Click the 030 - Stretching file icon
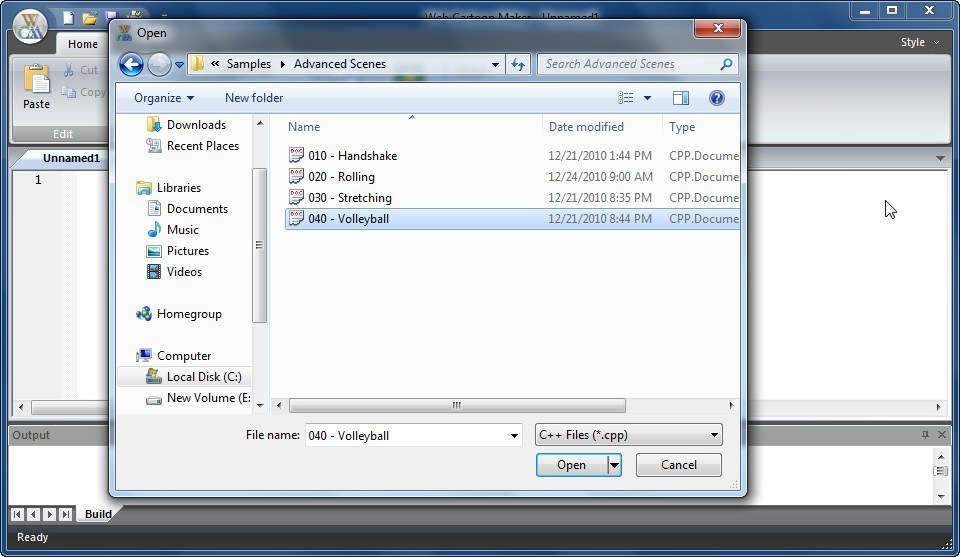Screen dimensions: 960x557 (296, 197)
